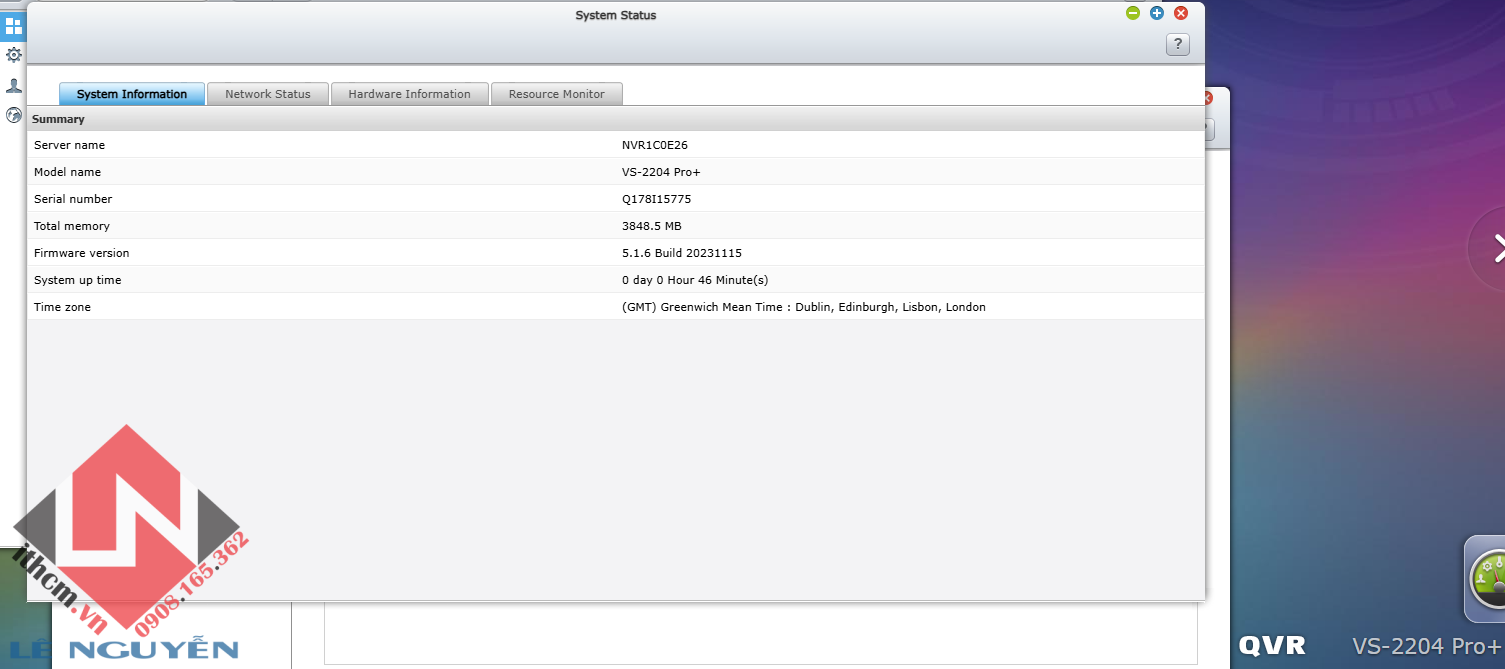Click the QVR logo on desktop
The image size is (1505, 669).
click(1272, 646)
